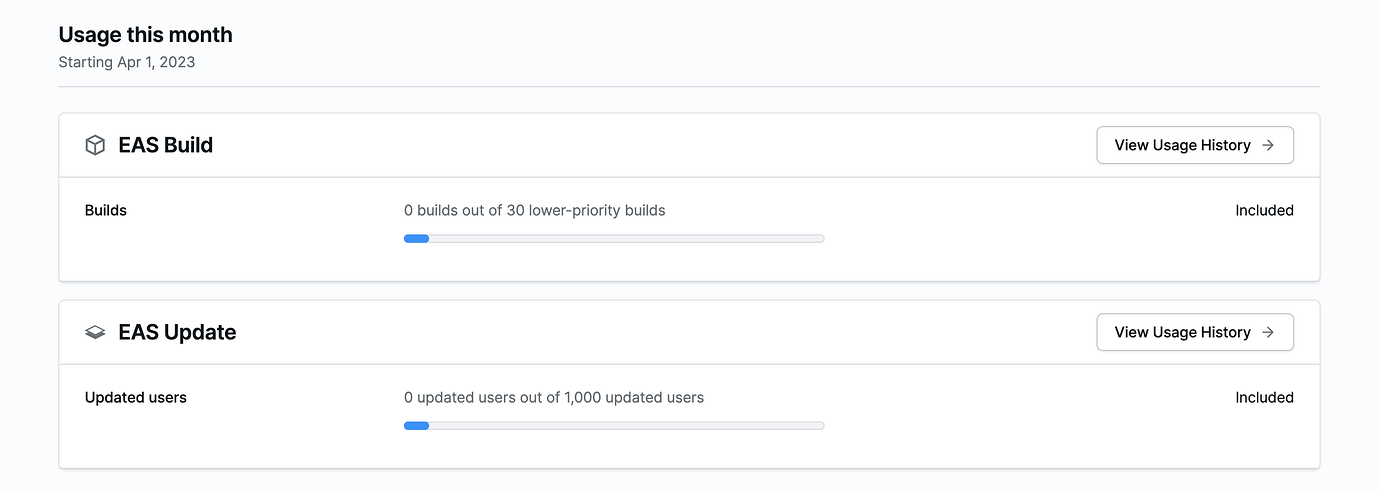Screen dimensions: 1380x492
Task: Click the Builds usage progress bar
Action: click(x=613, y=239)
